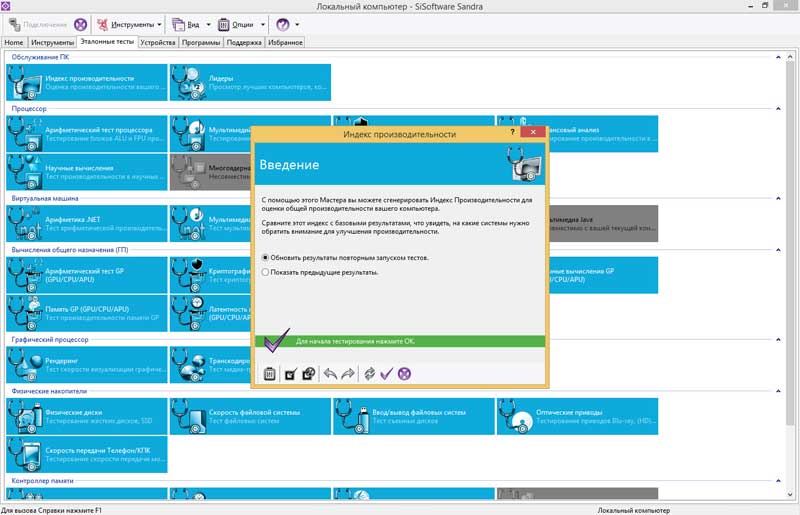Open the Опции toolbar dropdown arrow

click(x=263, y=24)
